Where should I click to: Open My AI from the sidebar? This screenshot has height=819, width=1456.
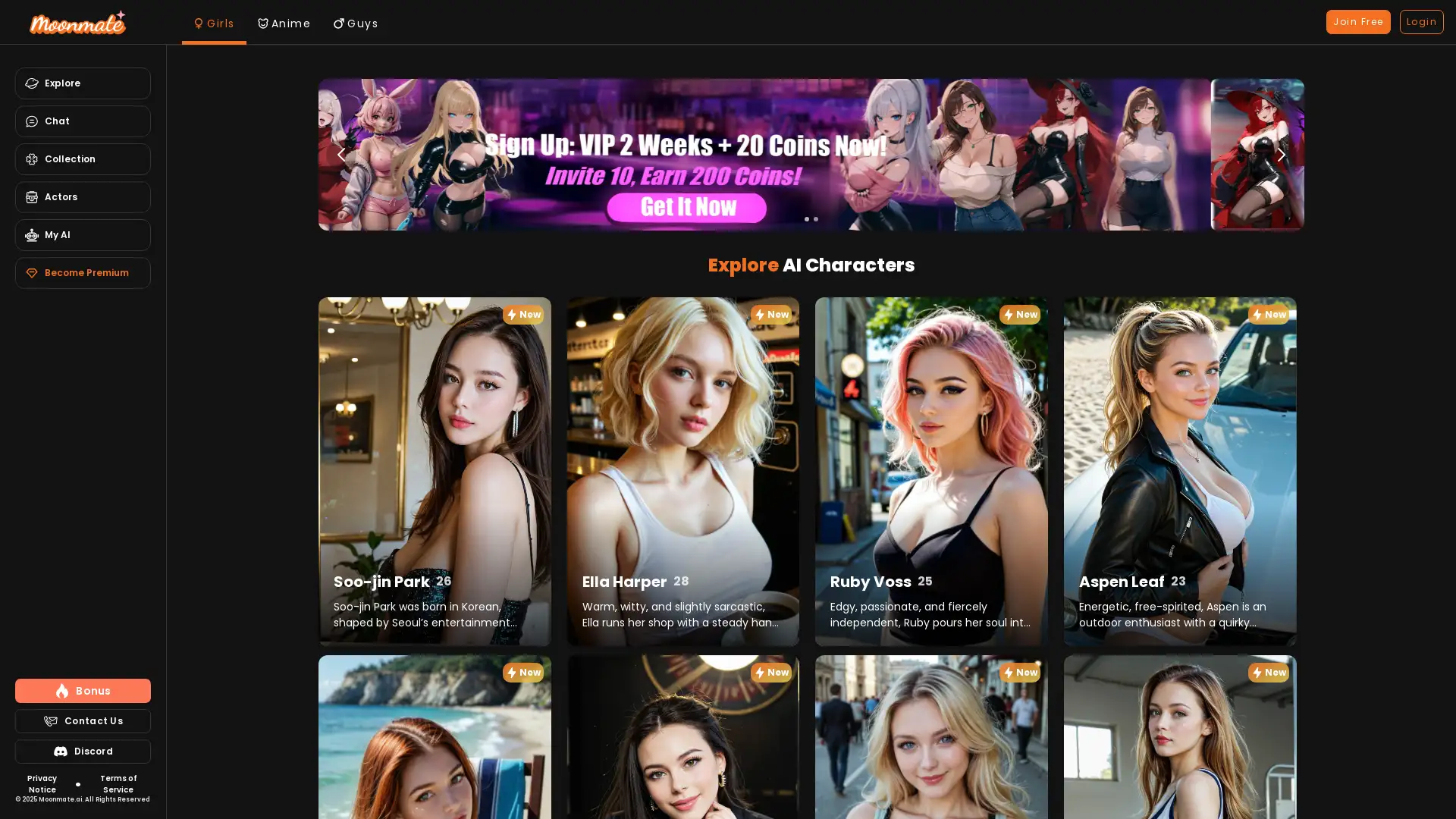click(x=83, y=235)
